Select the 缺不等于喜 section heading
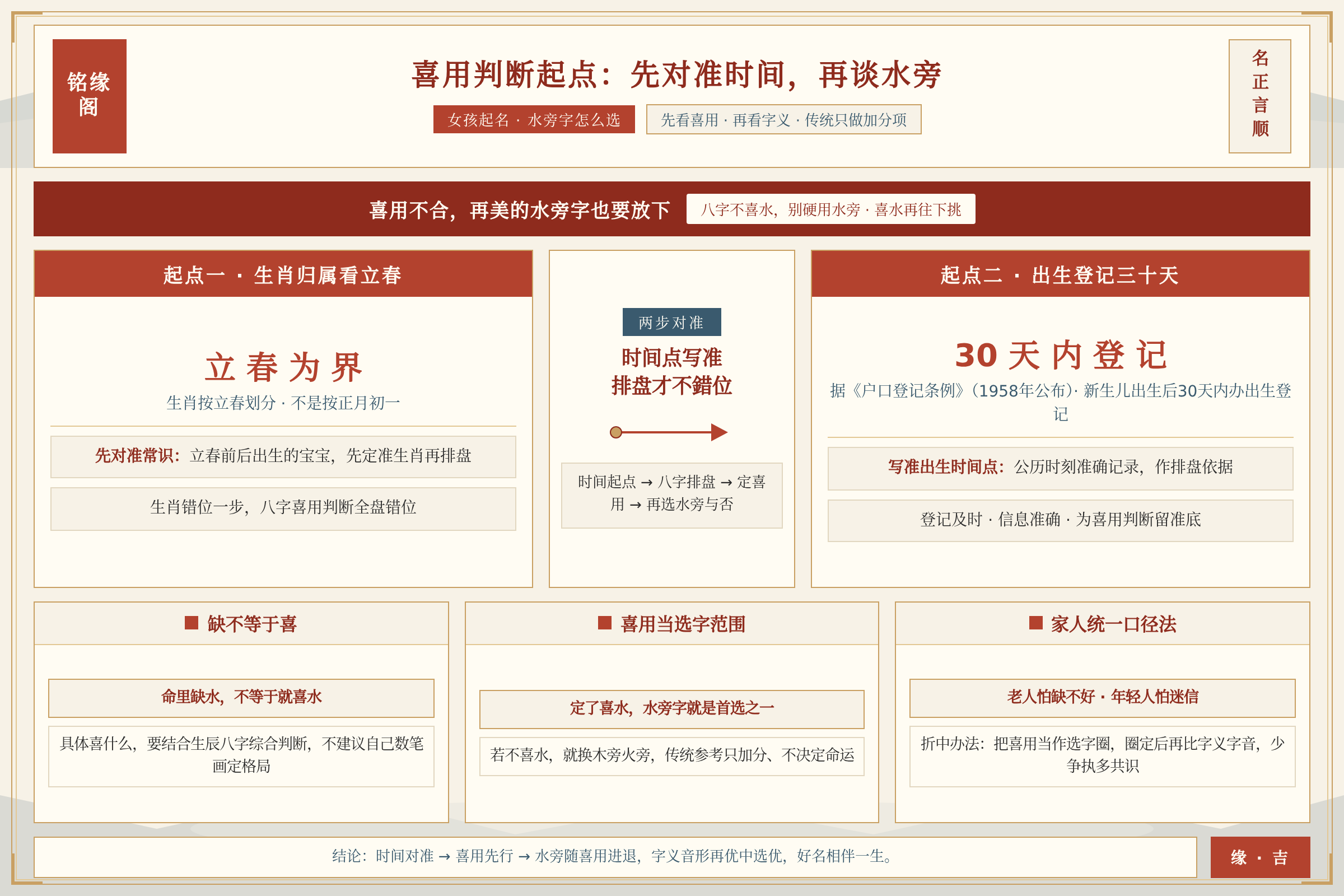This screenshot has height=896, width=1344. pyautogui.click(x=252, y=623)
